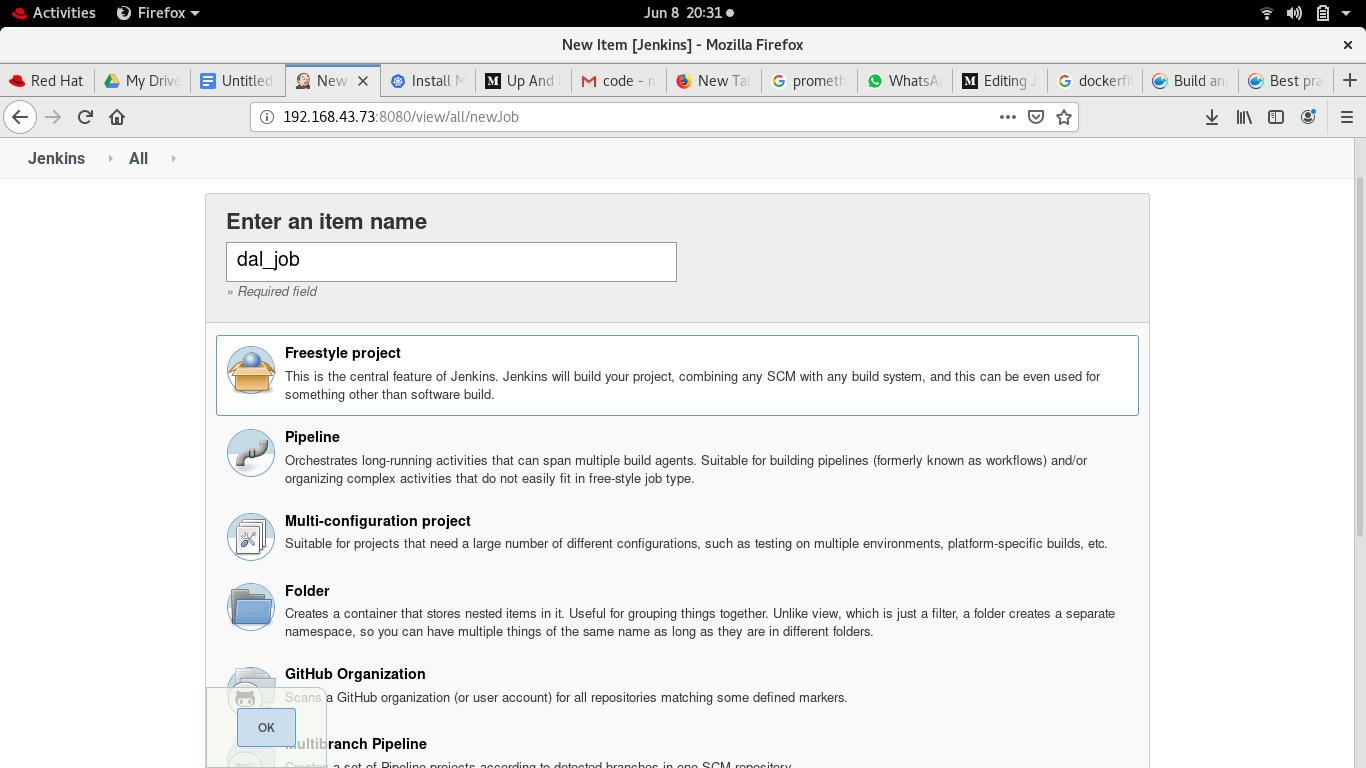
Task: Switch to the Untitled document tab
Action: pos(237,81)
